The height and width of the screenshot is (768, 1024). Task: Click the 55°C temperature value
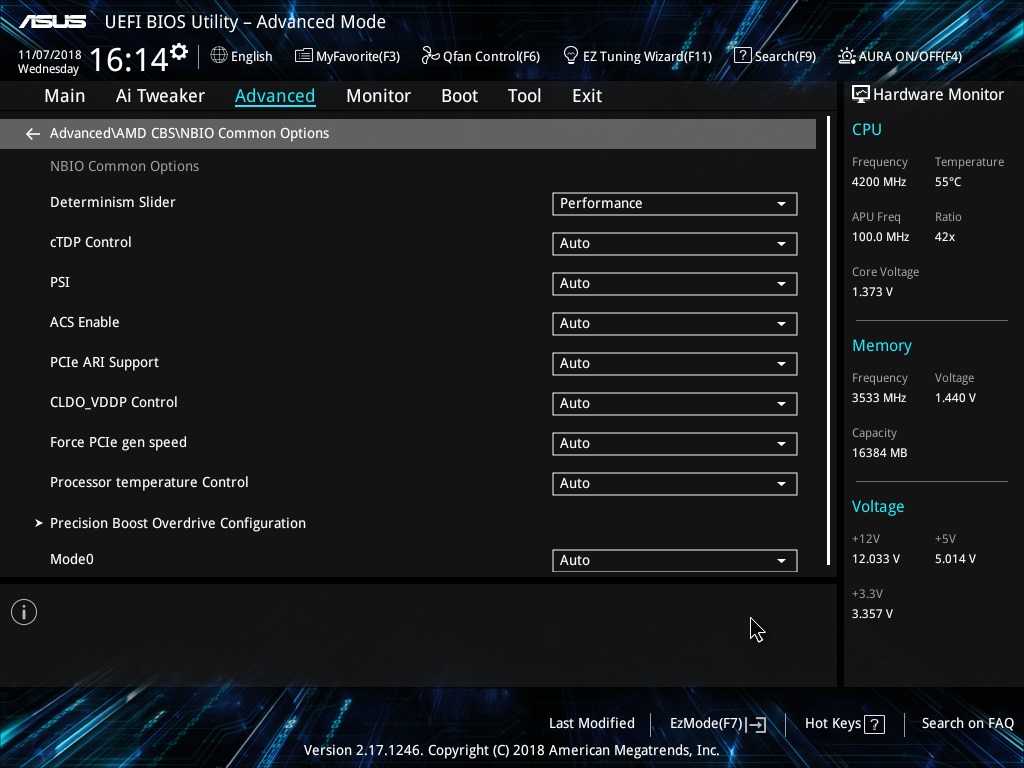pos(948,182)
